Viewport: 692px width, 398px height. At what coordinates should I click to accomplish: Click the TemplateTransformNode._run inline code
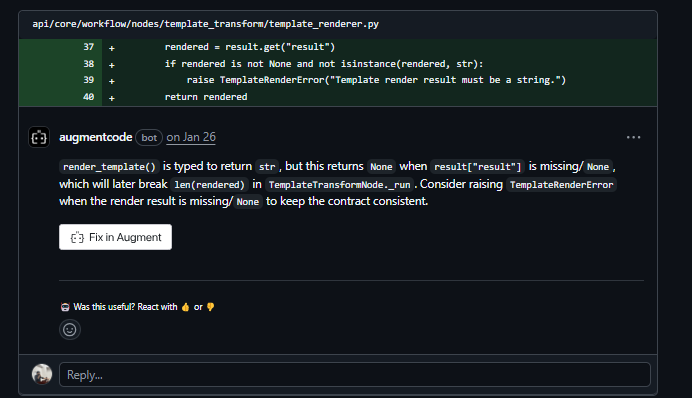pyautogui.click(x=339, y=184)
